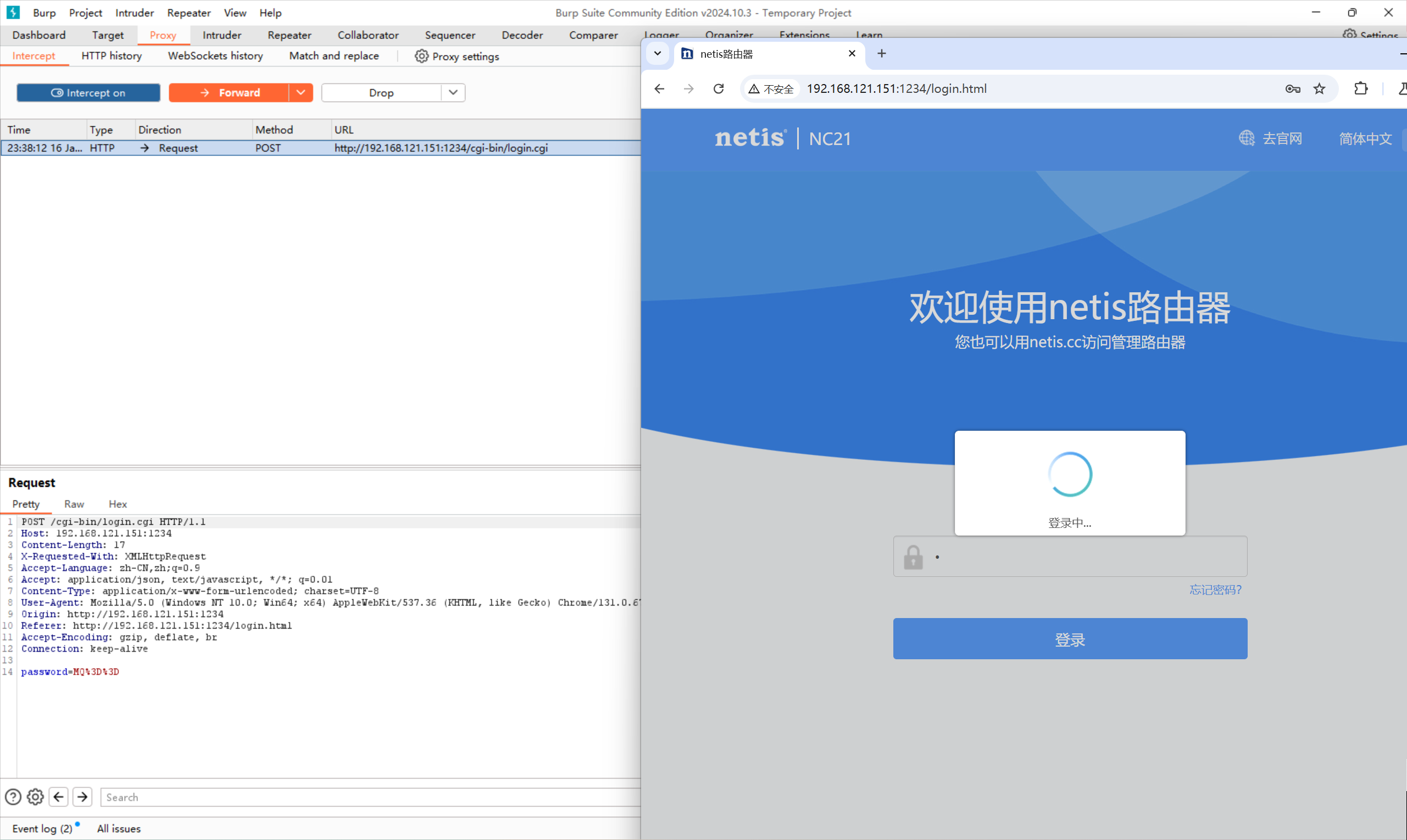Image resolution: width=1407 pixels, height=840 pixels.
Task: Expand the Drop button dropdown arrow
Action: (453, 93)
